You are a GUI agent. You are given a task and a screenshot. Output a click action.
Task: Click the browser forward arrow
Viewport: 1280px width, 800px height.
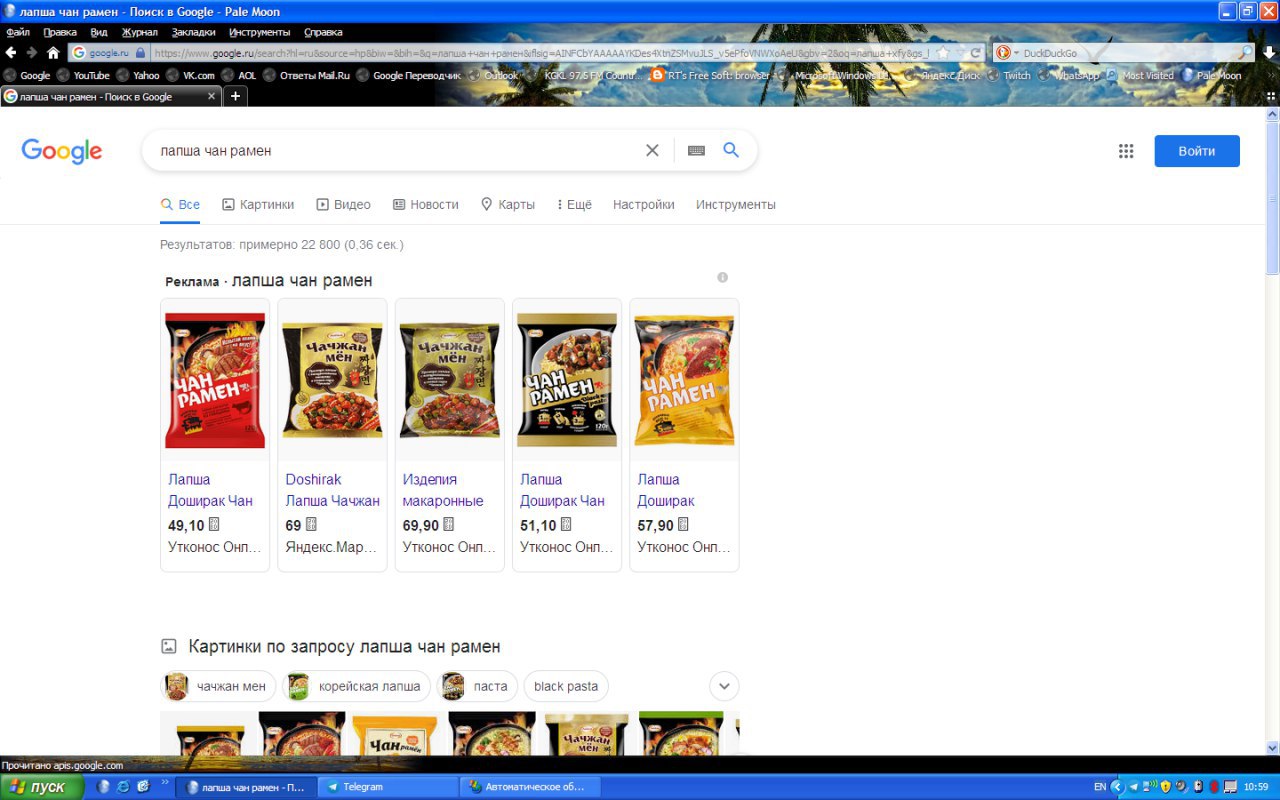pos(32,53)
